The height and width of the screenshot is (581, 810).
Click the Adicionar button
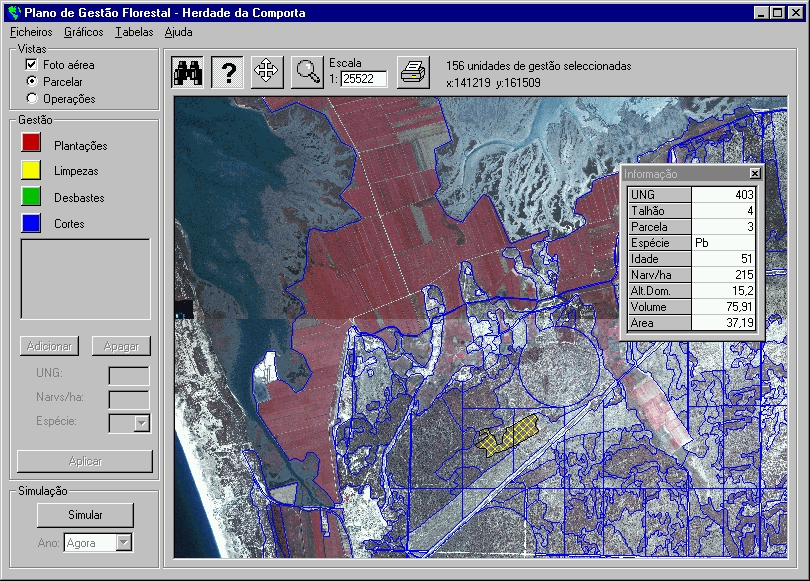[x=50, y=346]
